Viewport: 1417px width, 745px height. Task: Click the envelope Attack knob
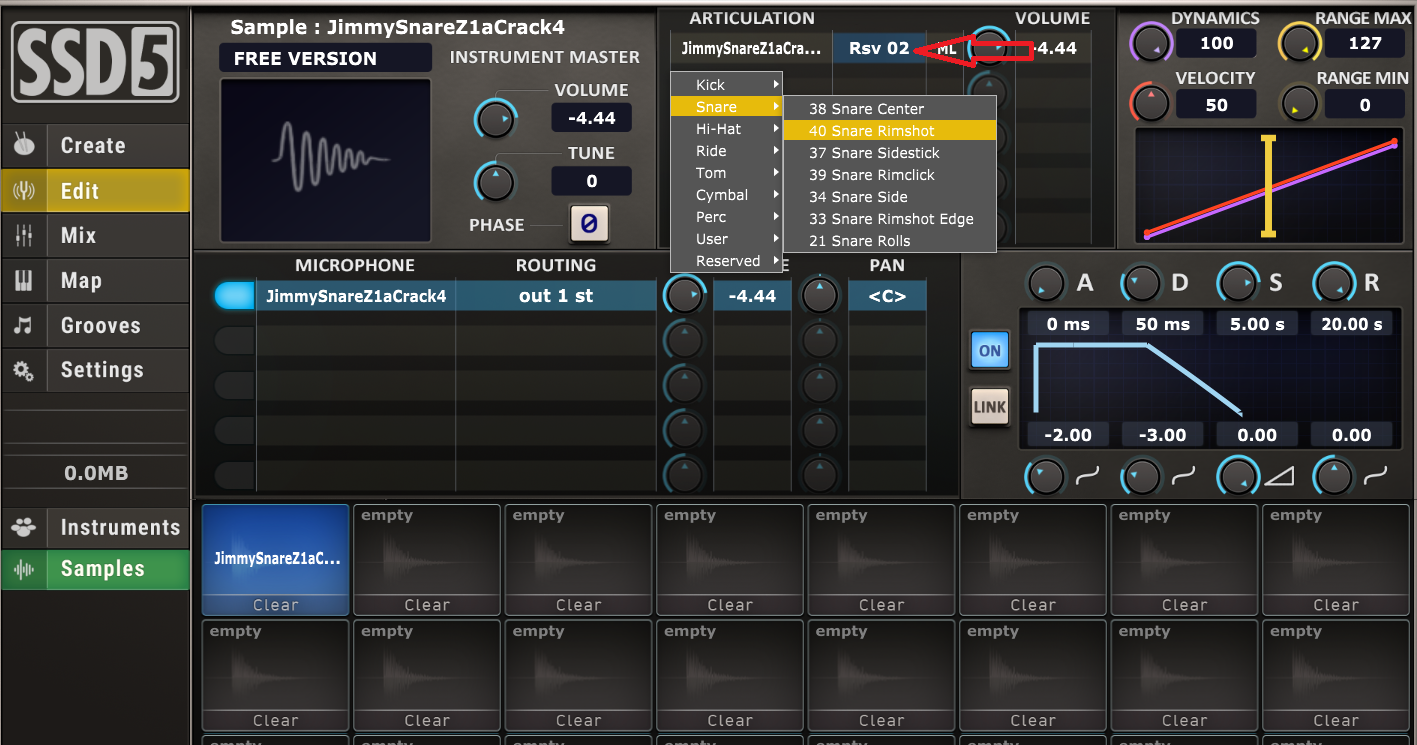pyautogui.click(x=1045, y=284)
